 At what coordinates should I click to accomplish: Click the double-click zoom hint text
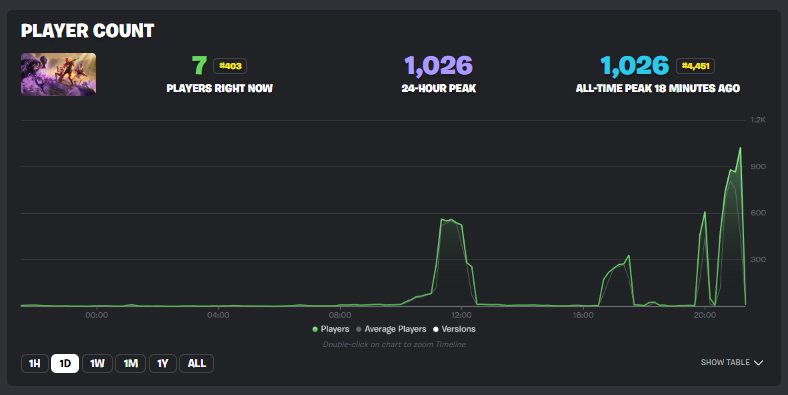pos(394,344)
